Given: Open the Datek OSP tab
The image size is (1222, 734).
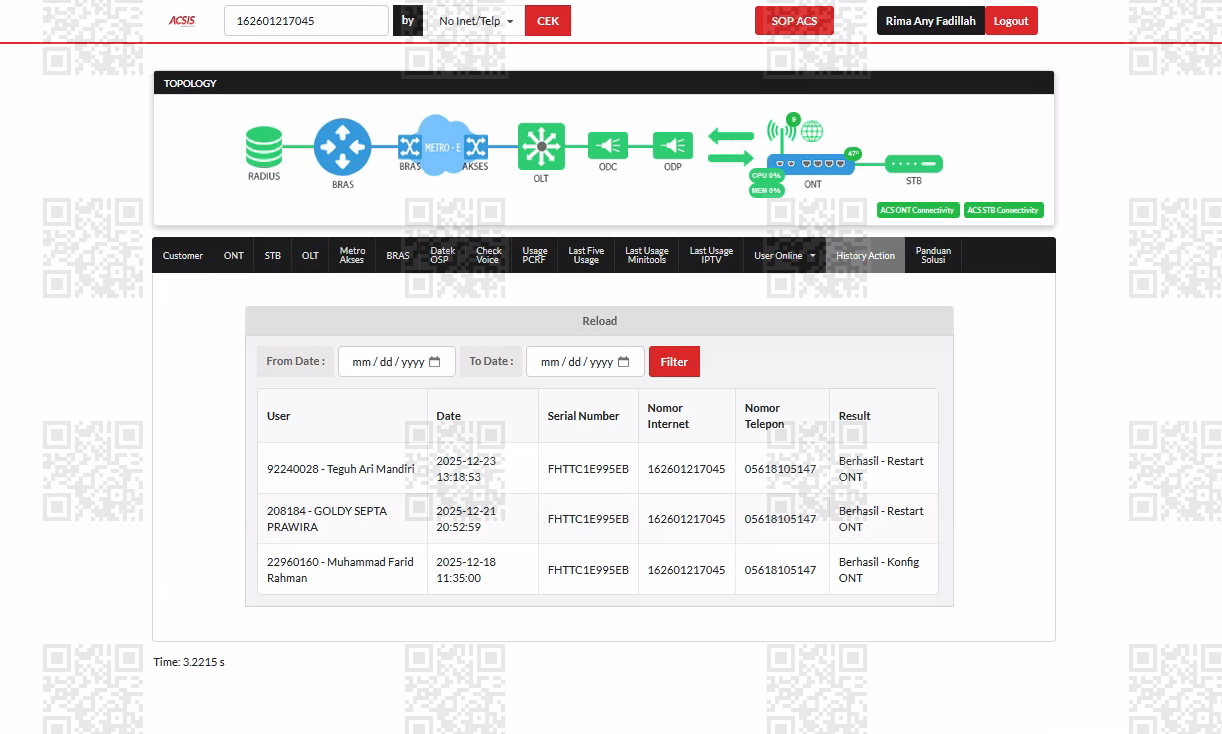Looking at the screenshot, I should pos(442,256).
